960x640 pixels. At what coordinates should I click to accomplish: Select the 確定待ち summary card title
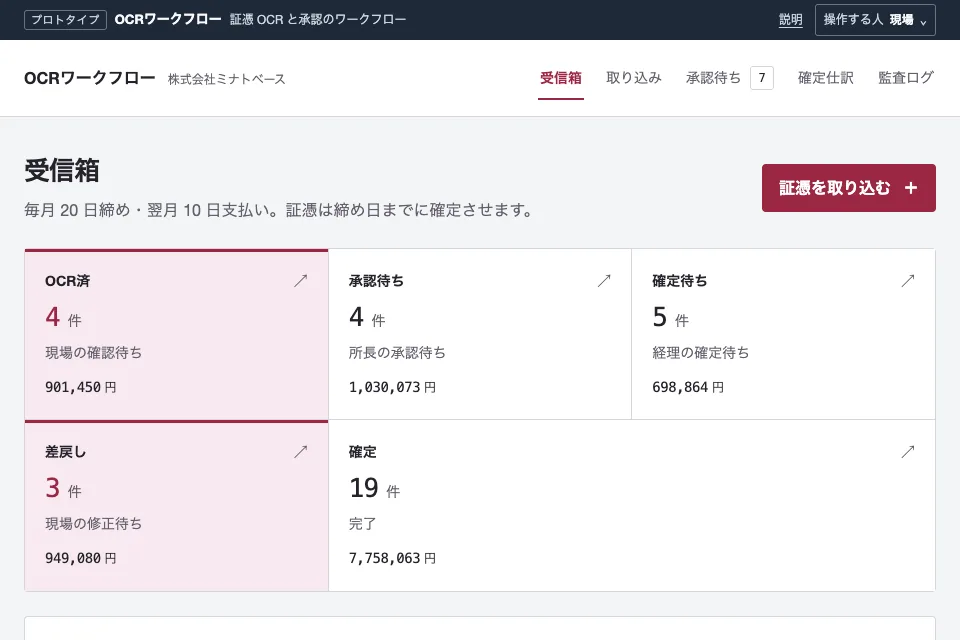[680, 280]
